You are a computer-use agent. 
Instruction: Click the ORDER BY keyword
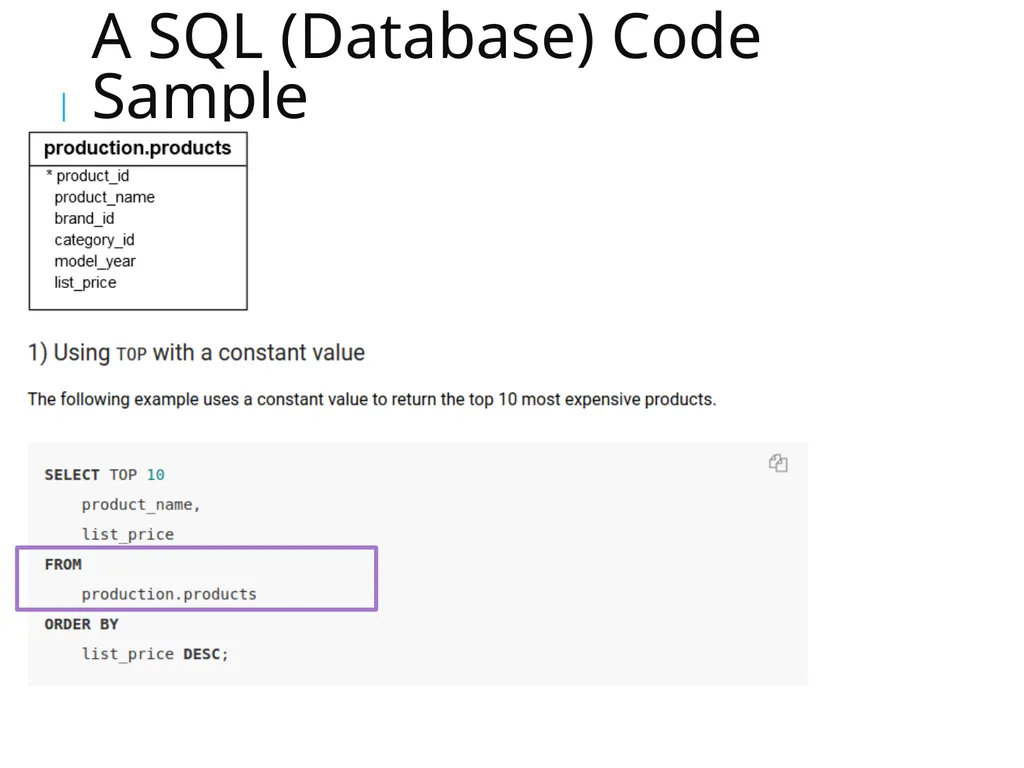pyautogui.click(x=82, y=624)
